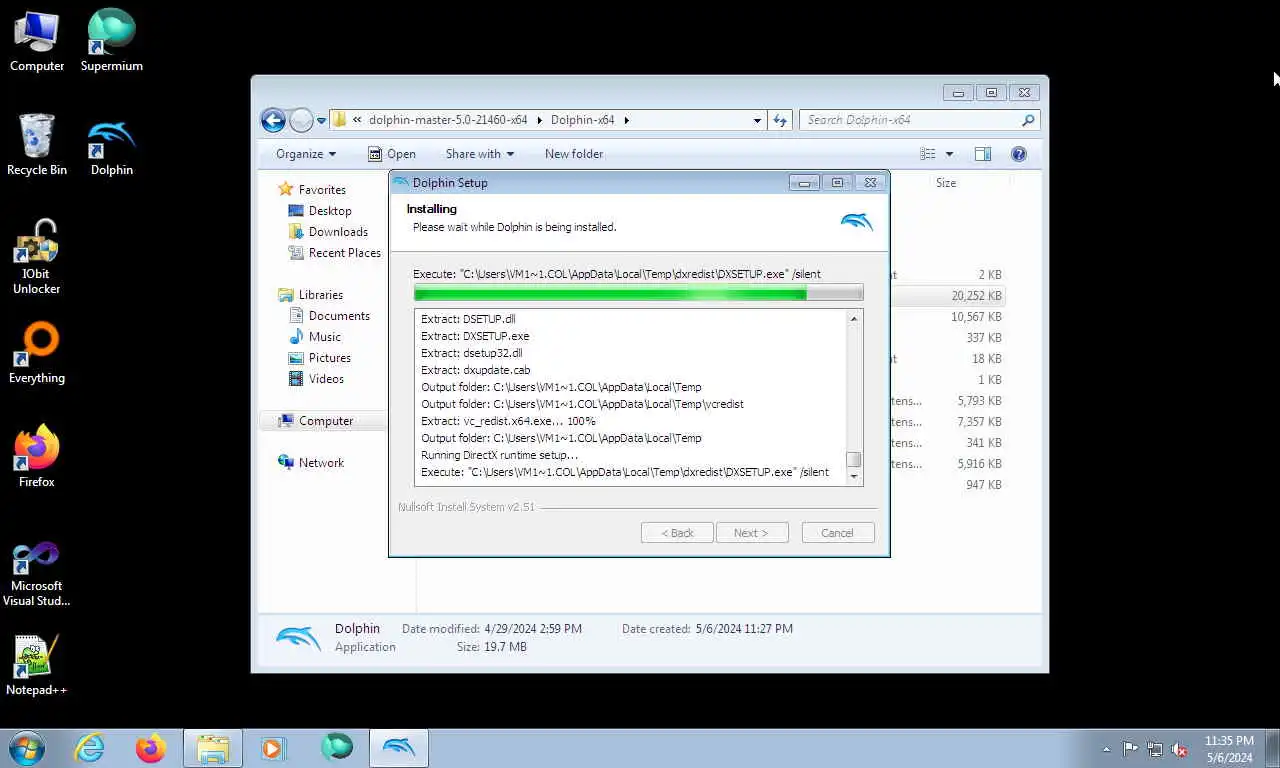1280x768 pixels.
Task: Open the Organize menu
Action: [x=306, y=154]
